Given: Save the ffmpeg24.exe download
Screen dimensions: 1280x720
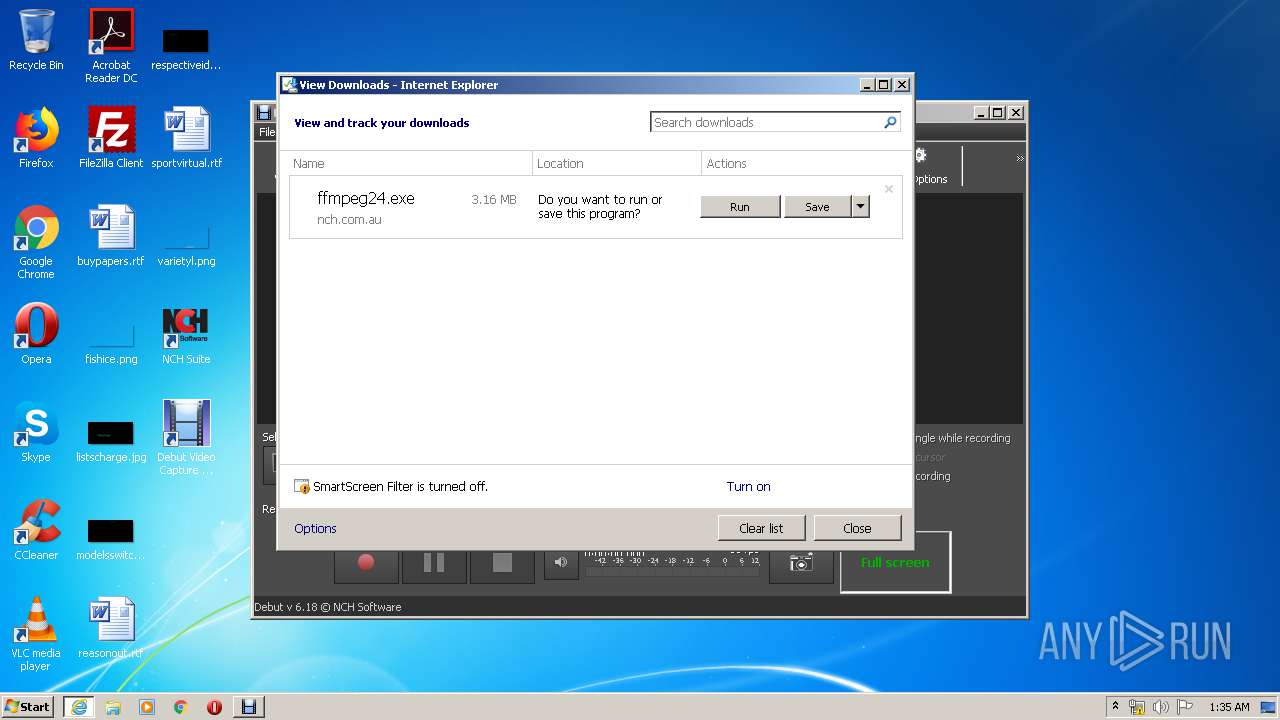Looking at the screenshot, I should click(817, 207).
